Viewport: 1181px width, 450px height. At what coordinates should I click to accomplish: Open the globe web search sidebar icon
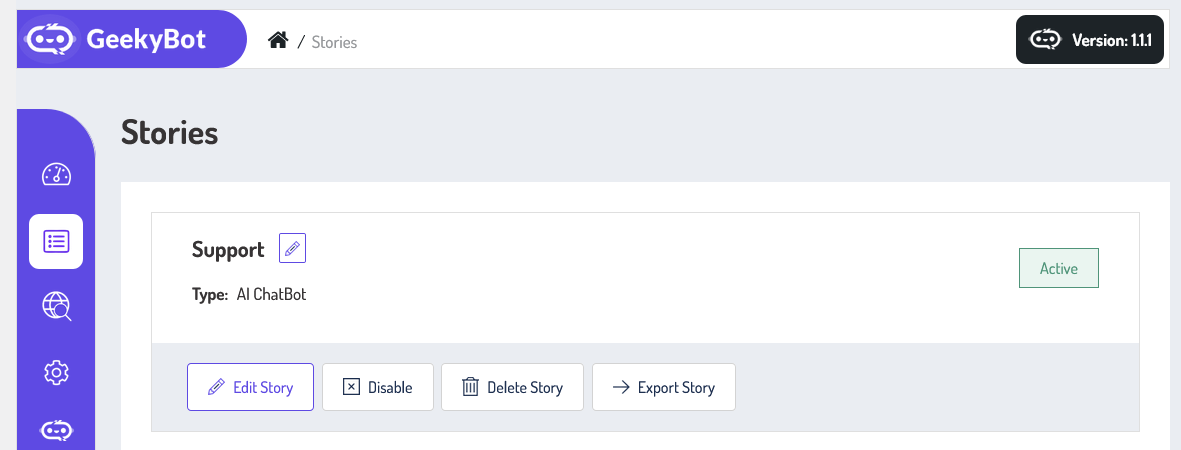[56, 307]
